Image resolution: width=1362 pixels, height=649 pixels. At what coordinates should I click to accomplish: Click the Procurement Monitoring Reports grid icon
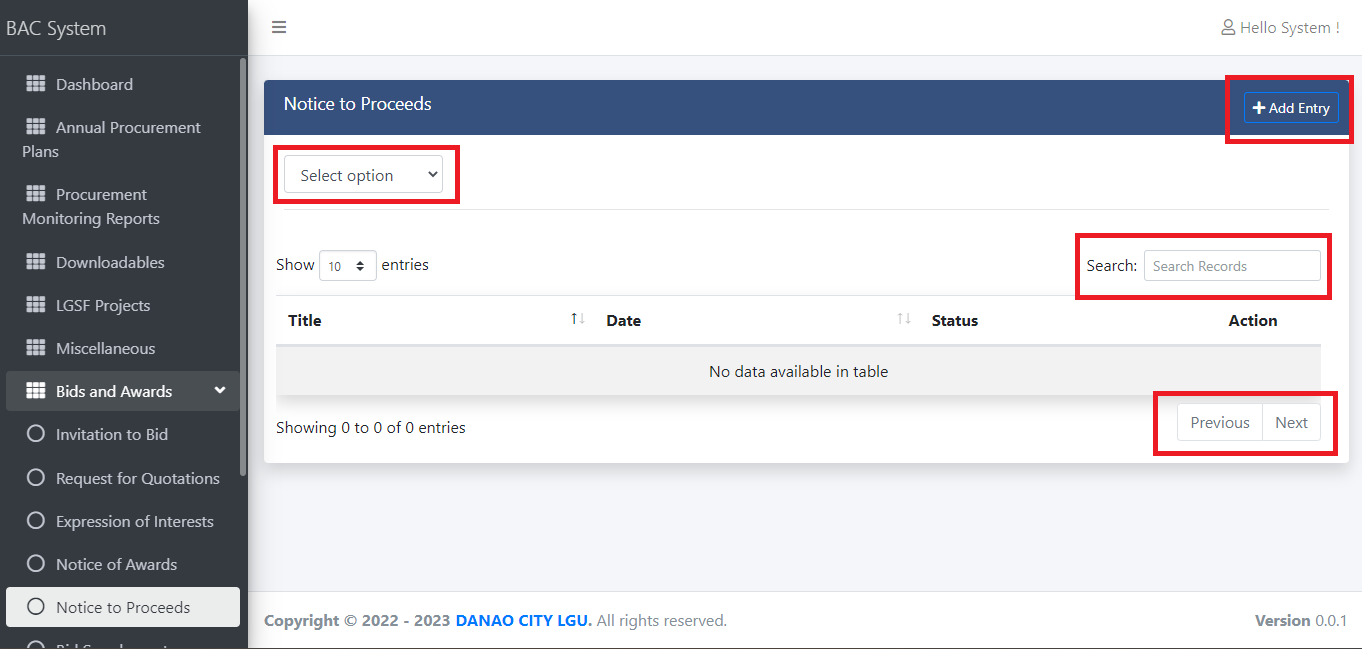click(36, 193)
